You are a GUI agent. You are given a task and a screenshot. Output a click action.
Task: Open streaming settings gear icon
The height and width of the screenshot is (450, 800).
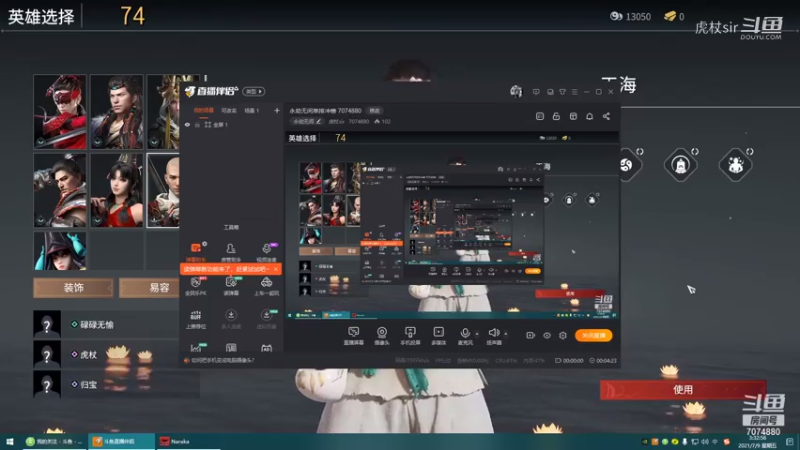[x=563, y=335]
